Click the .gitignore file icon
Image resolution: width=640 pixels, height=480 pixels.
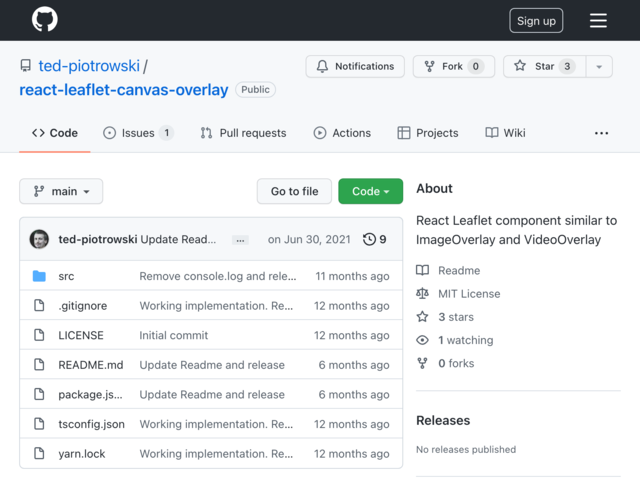[39, 305]
